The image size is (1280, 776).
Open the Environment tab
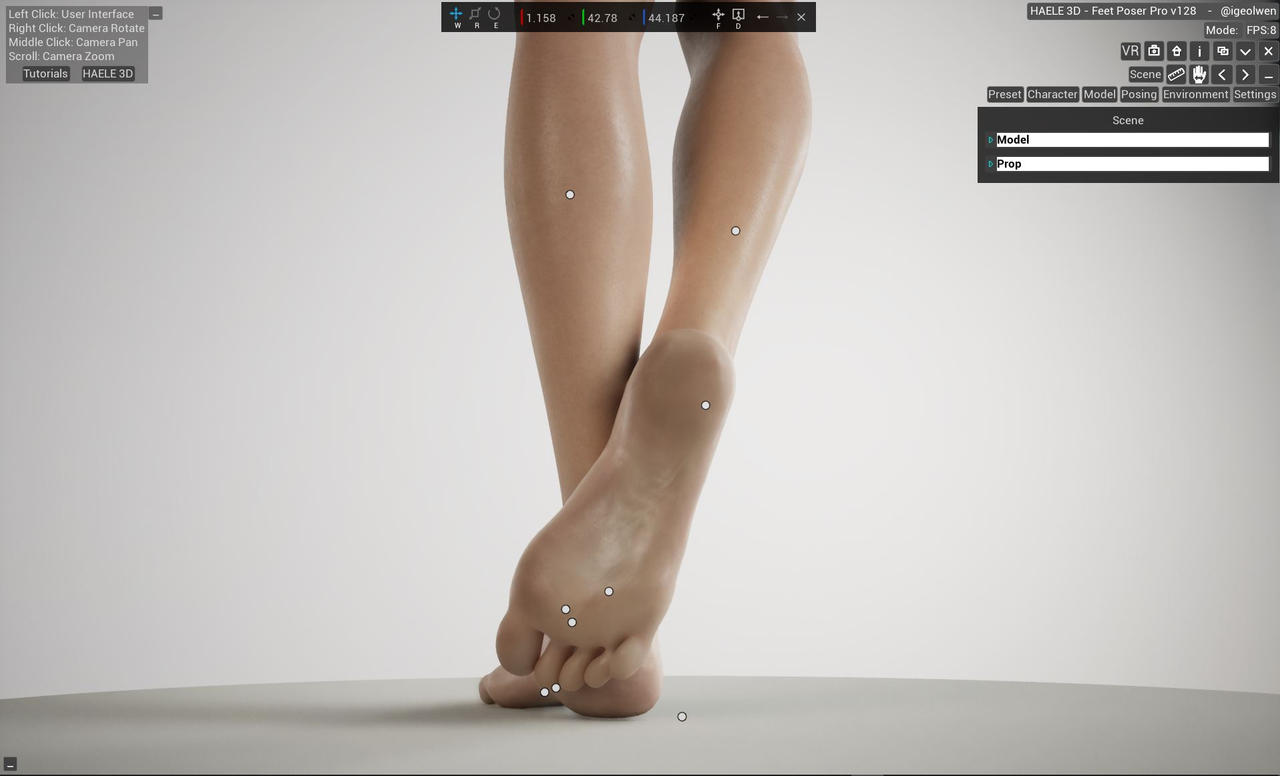[x=1195, y=94]
